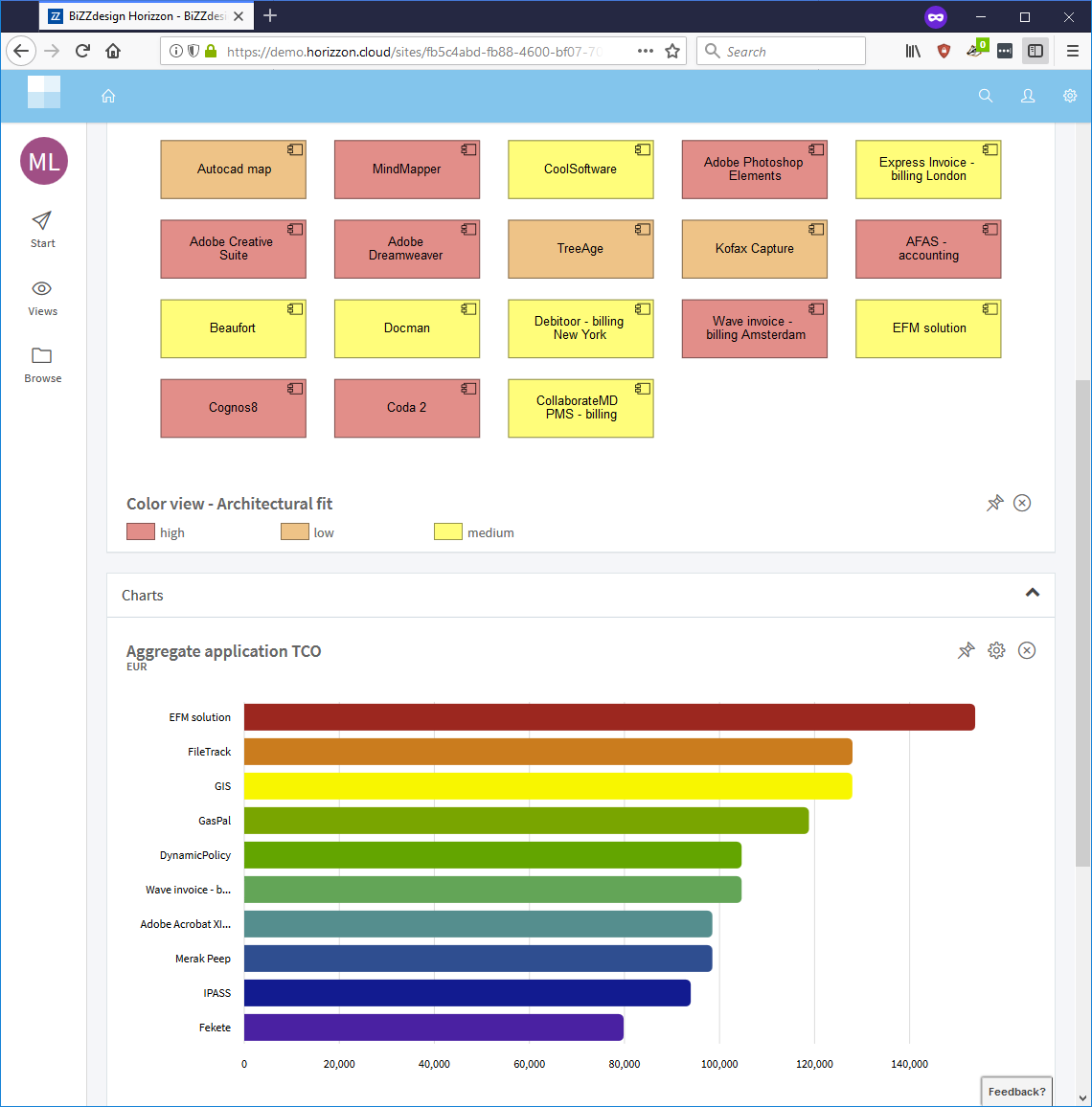The width and height of the screenshot is (1092, 1107).
Task: Click the page vertical scrollbar thumb
Action: [1082, 623]
